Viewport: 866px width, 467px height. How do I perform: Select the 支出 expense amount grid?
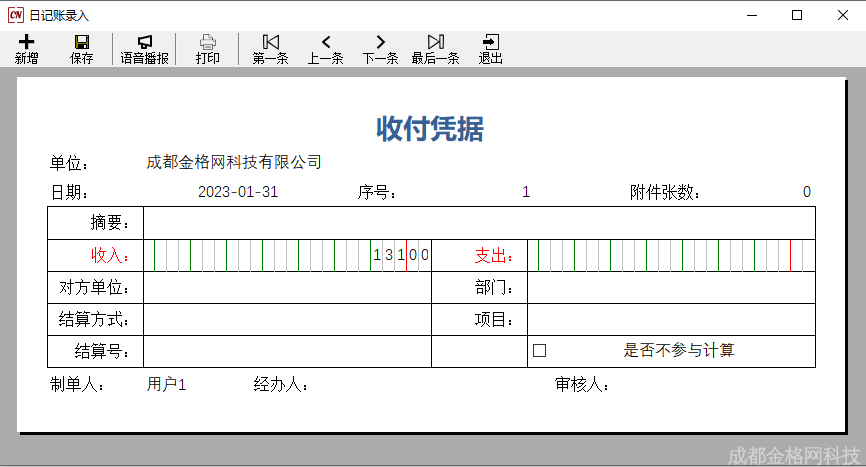tap(670, 256)
